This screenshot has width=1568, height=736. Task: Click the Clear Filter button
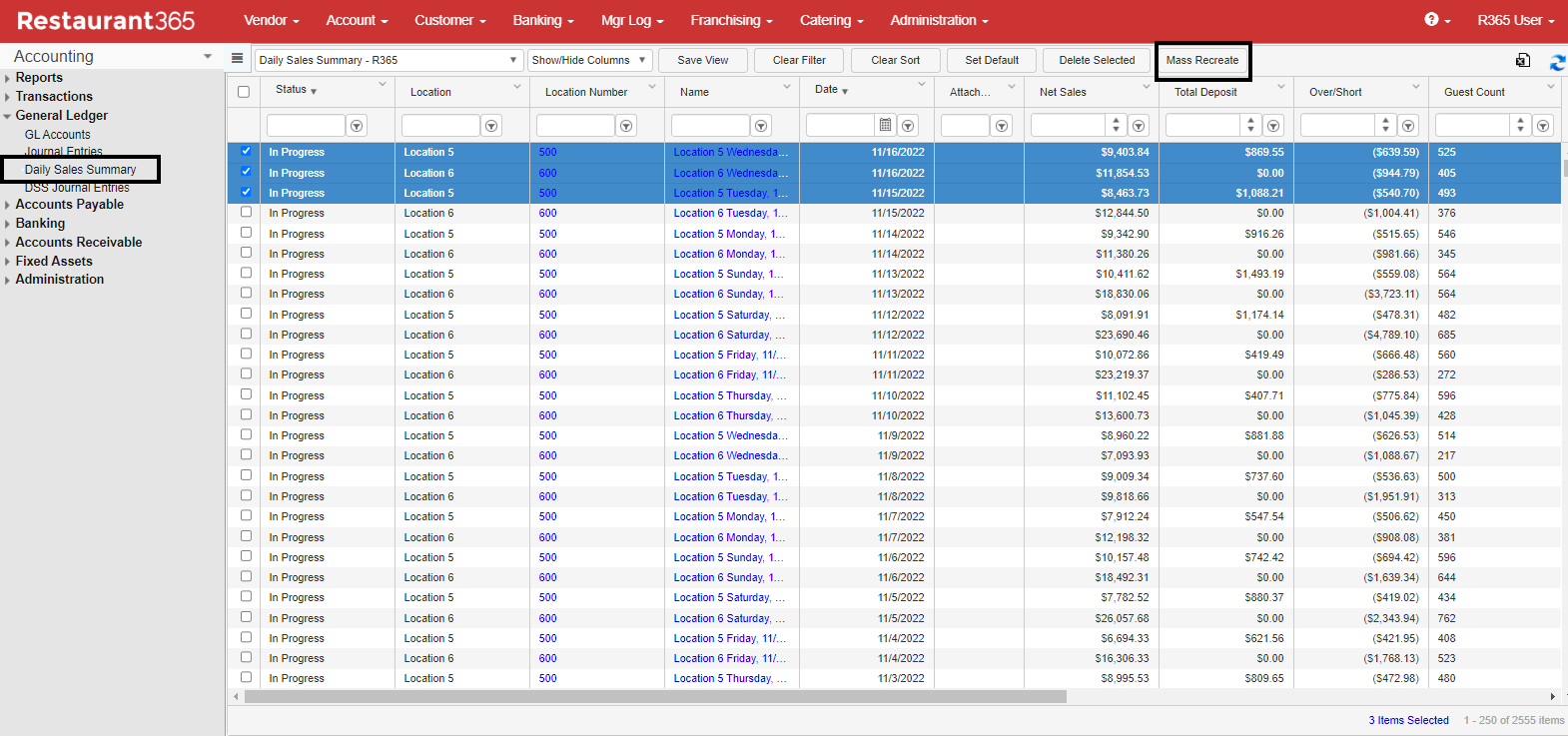pyautogui.click(x=799, y=60)
